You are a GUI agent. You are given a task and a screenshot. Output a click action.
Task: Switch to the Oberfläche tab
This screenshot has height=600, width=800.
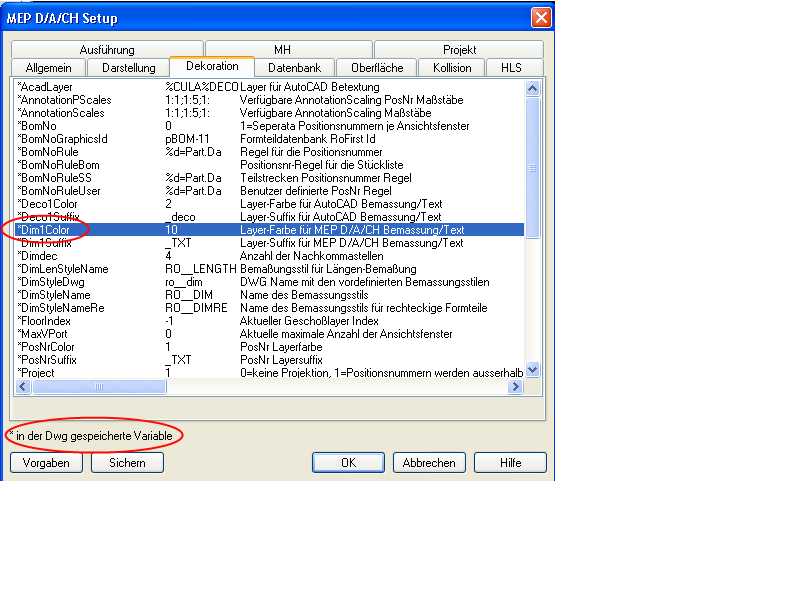377,68
